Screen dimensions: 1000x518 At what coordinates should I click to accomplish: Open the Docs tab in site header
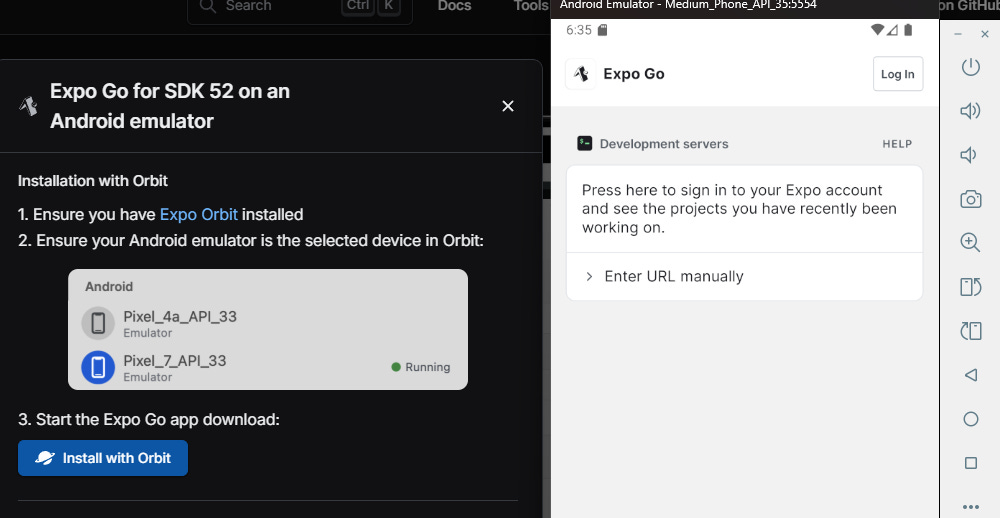[x=455, y=6]
